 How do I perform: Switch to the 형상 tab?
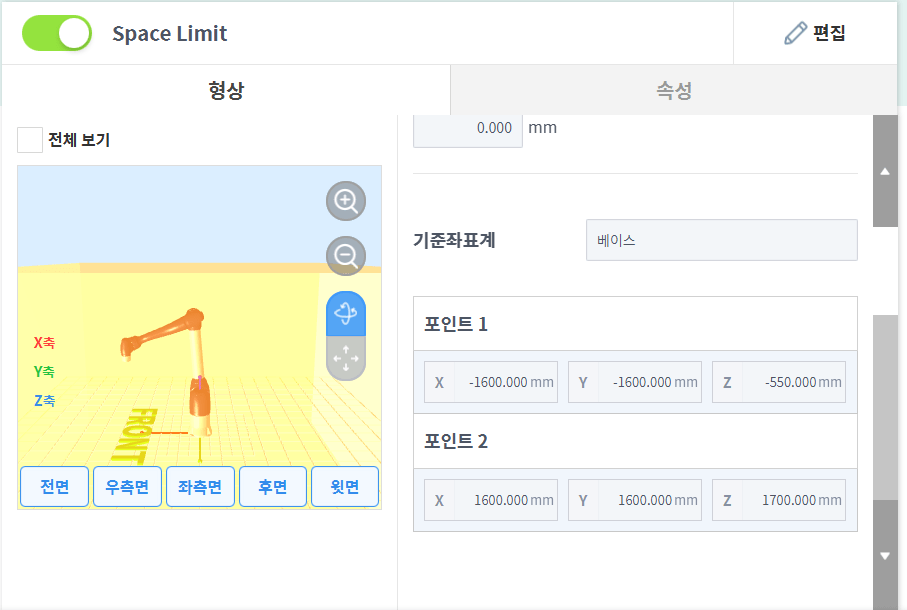[226, 90]
